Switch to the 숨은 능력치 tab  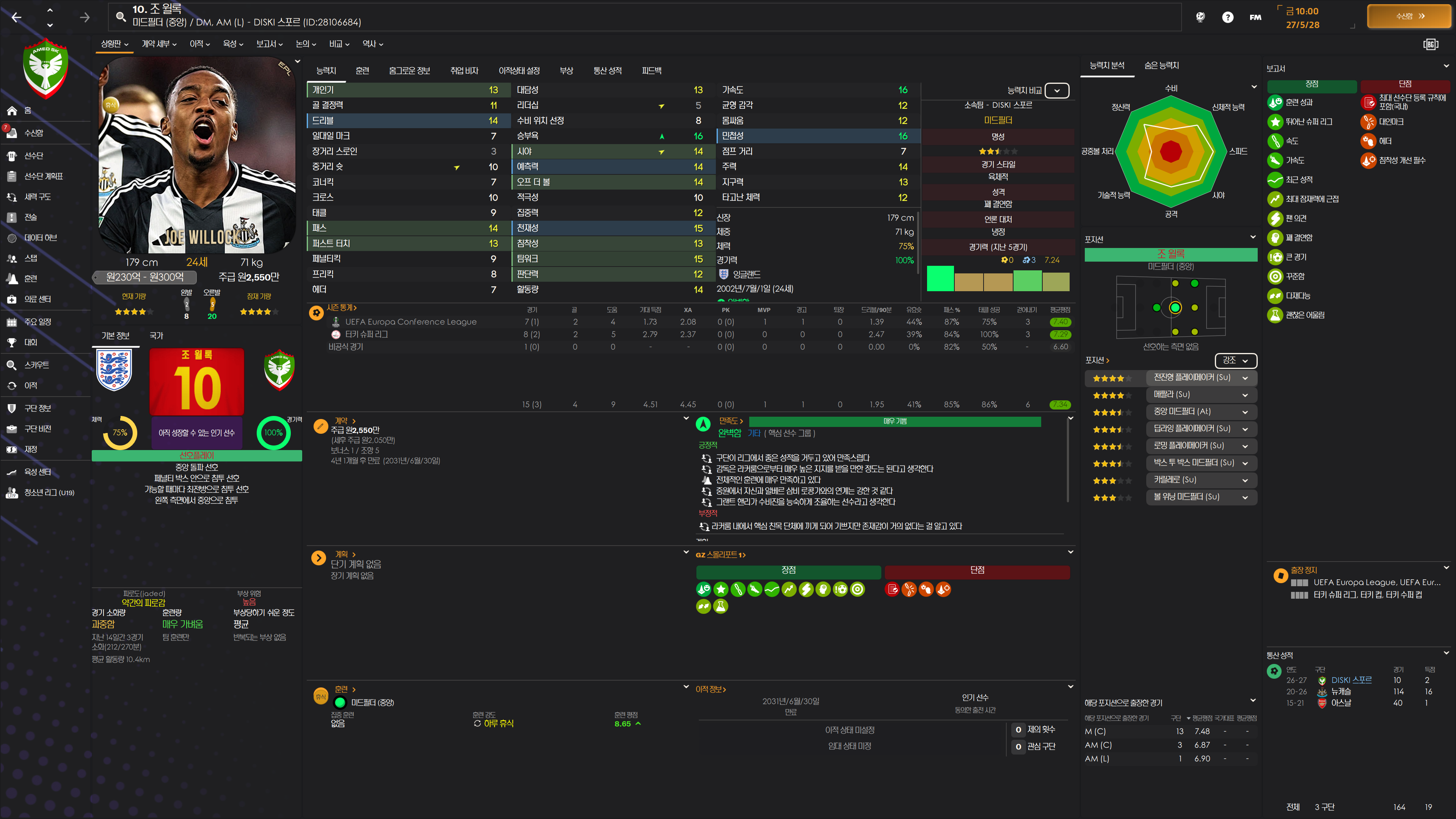click(x=1161, y=66)
